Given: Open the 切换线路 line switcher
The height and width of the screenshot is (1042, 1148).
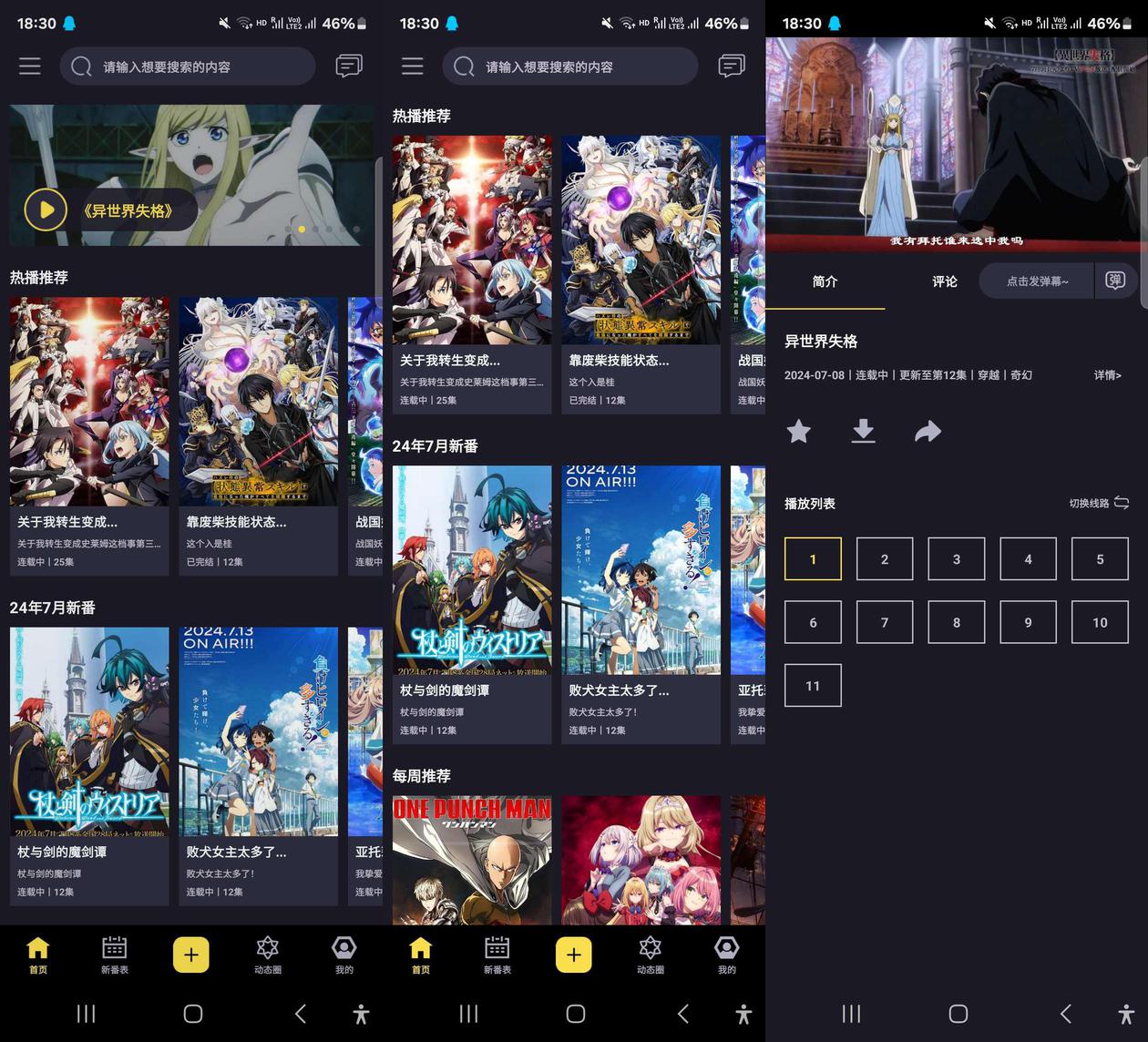Looking at the screenshot, I should click(x=1099, y=503).
